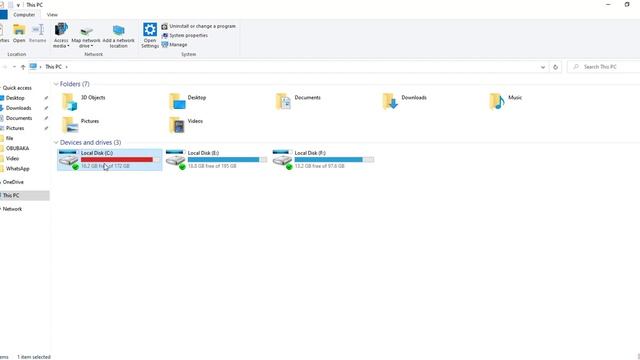Open the file folder in sidebar

pos(9,138)
